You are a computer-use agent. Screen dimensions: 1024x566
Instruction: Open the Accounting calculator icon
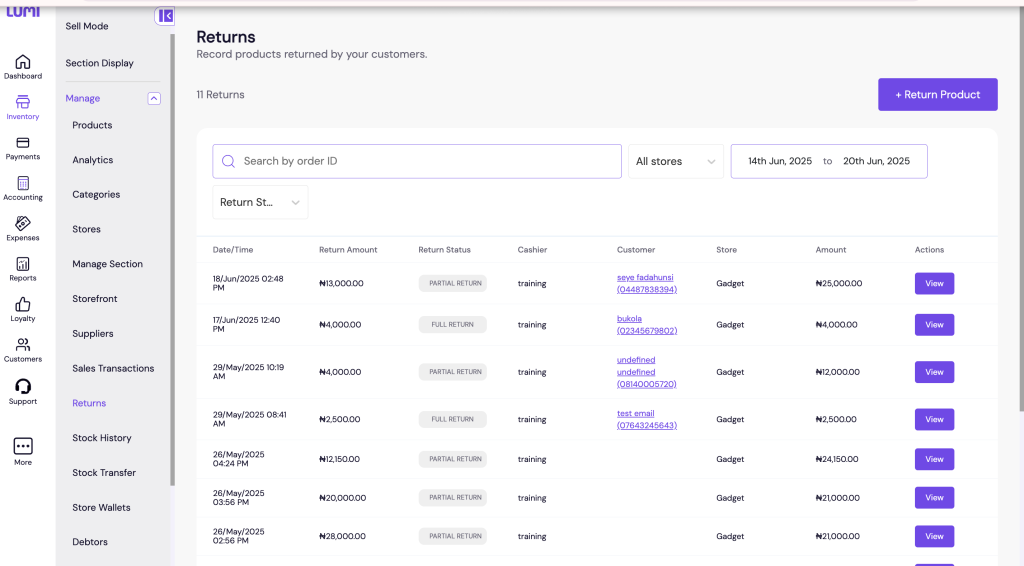[23, 184]
